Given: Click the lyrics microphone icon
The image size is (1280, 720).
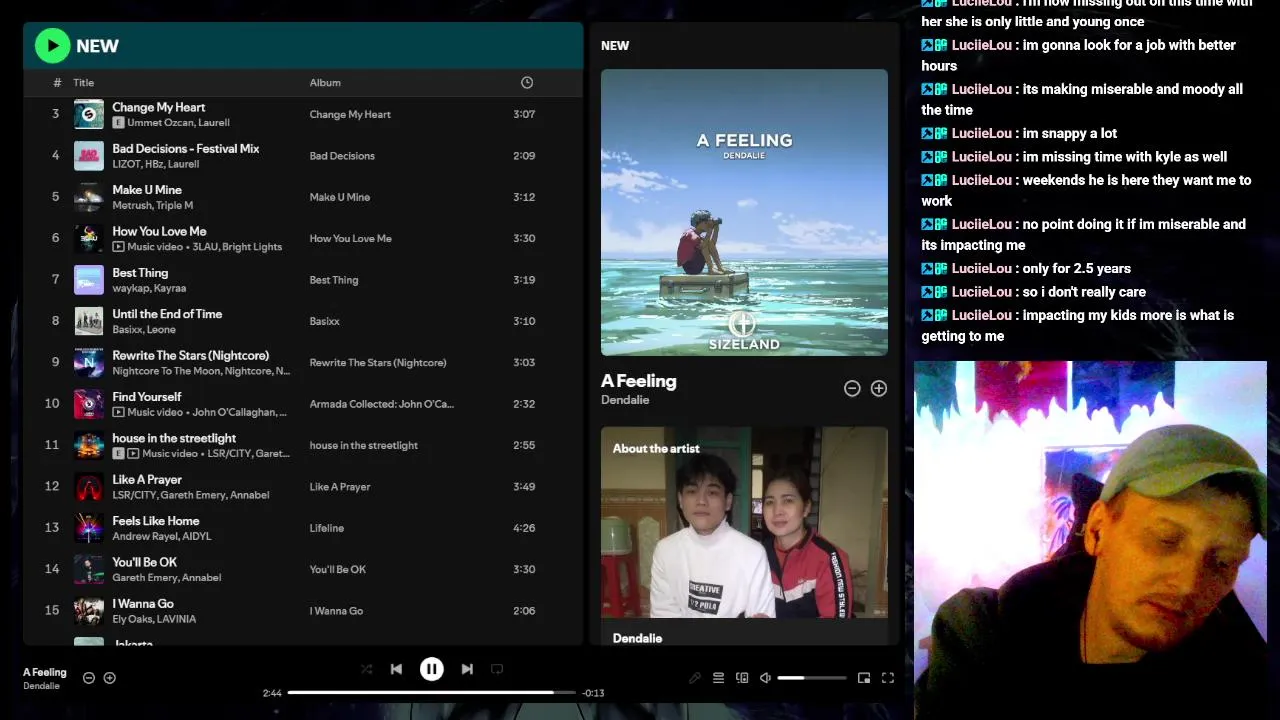Looking at the screenshot, I should (695, 678).
